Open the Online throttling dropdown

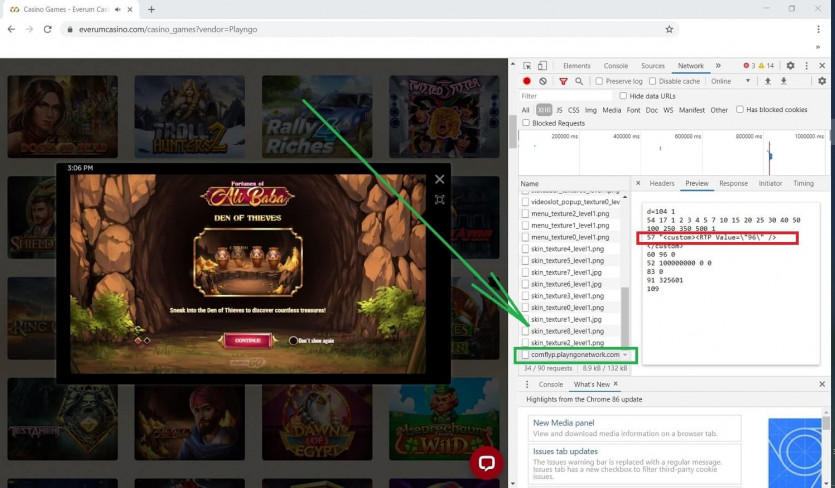pos(731,81)
